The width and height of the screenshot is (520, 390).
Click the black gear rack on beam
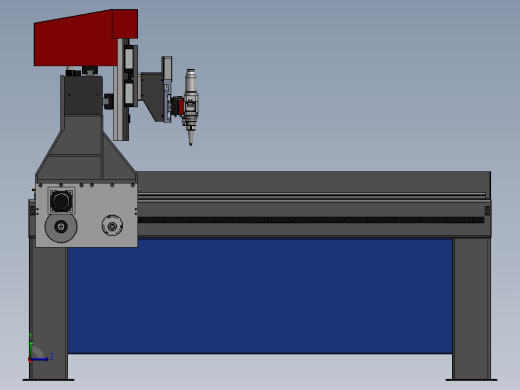(311, 220)
